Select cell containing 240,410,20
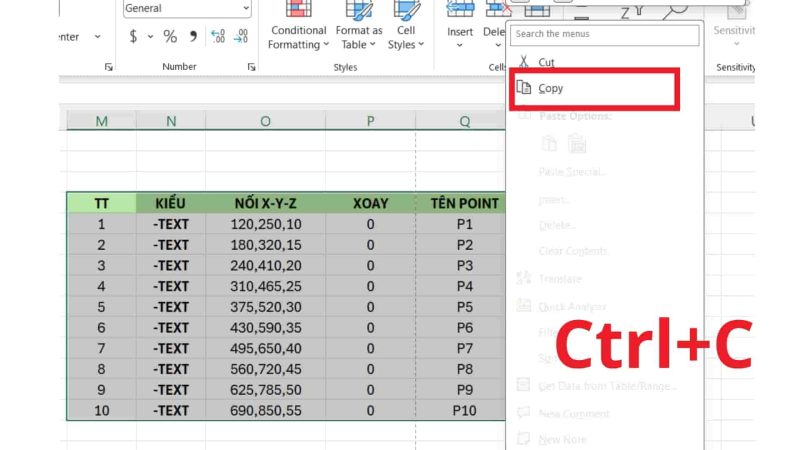This screenshot has height=450, width=800. (x=265, y=265)
